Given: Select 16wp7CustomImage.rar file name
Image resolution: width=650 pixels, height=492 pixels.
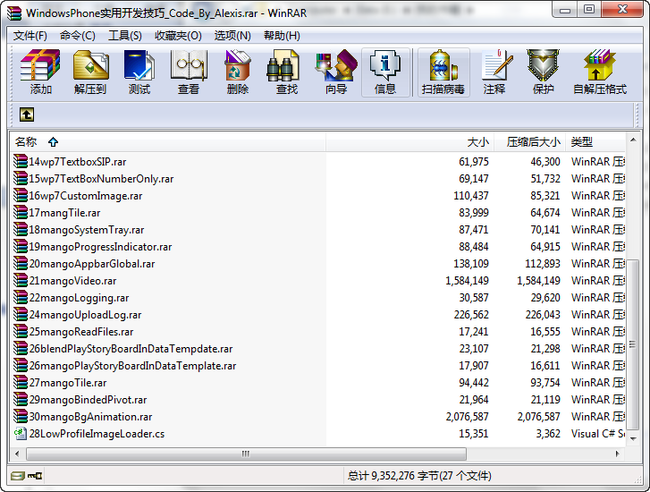Looking at the screenshot, I should (85, 196).
